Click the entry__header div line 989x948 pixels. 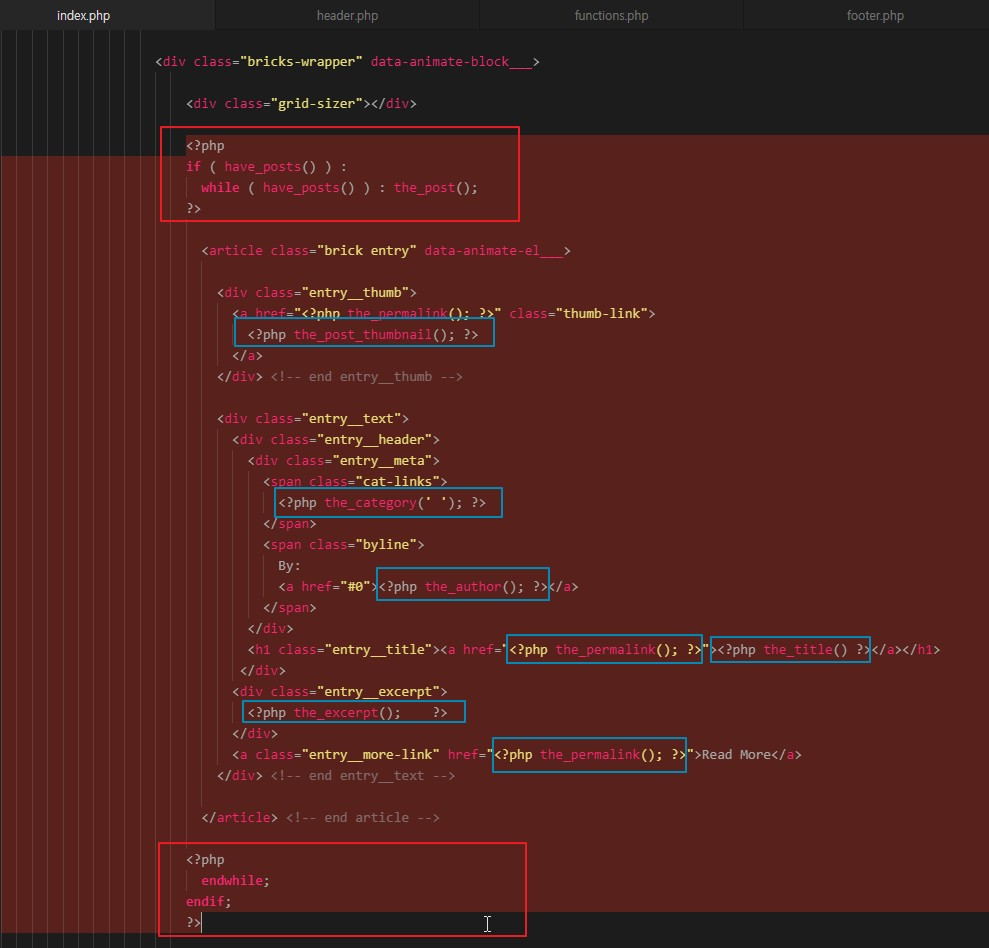click(x=336, y=440)
